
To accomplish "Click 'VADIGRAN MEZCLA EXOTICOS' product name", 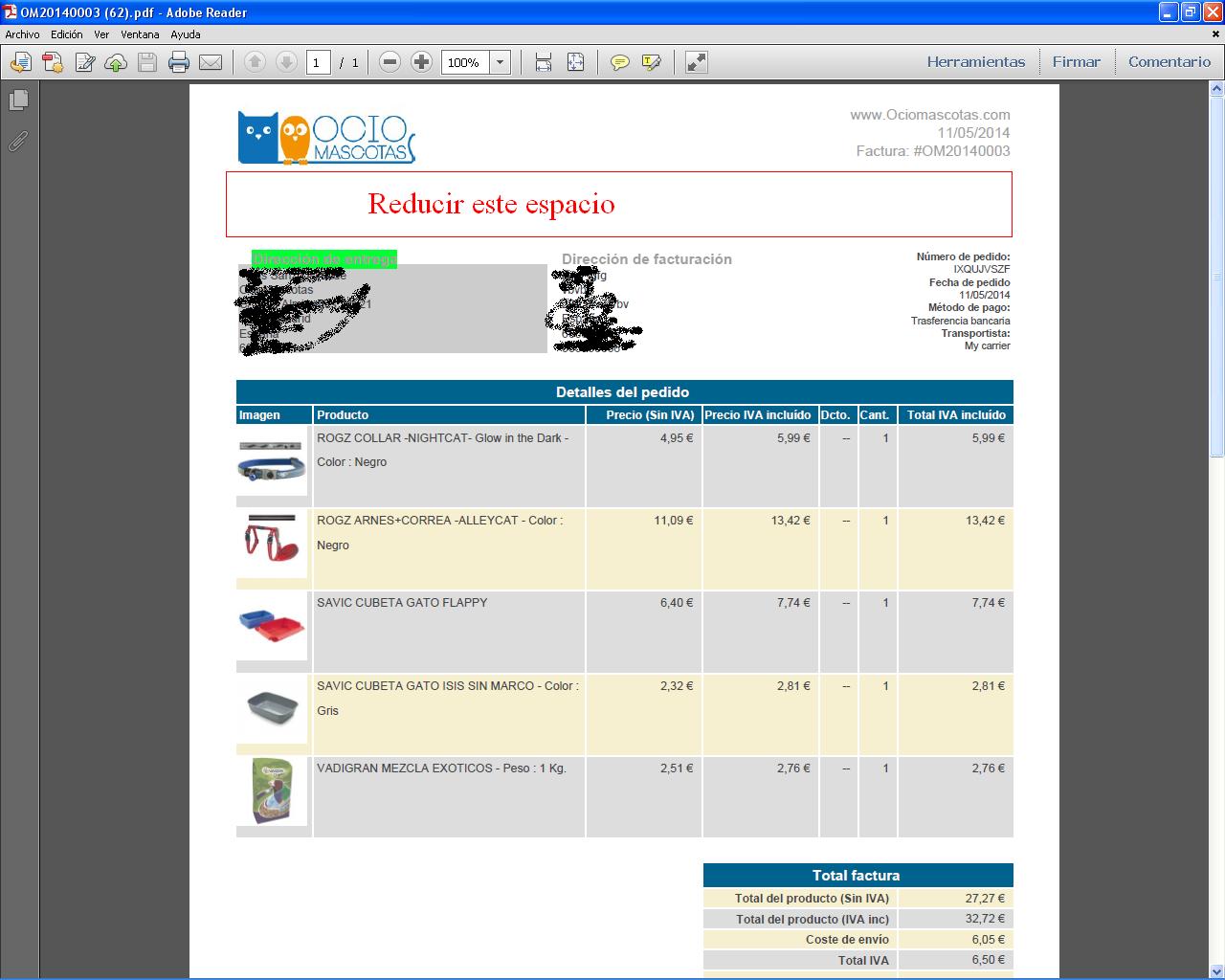I will (x=405, y=768).
